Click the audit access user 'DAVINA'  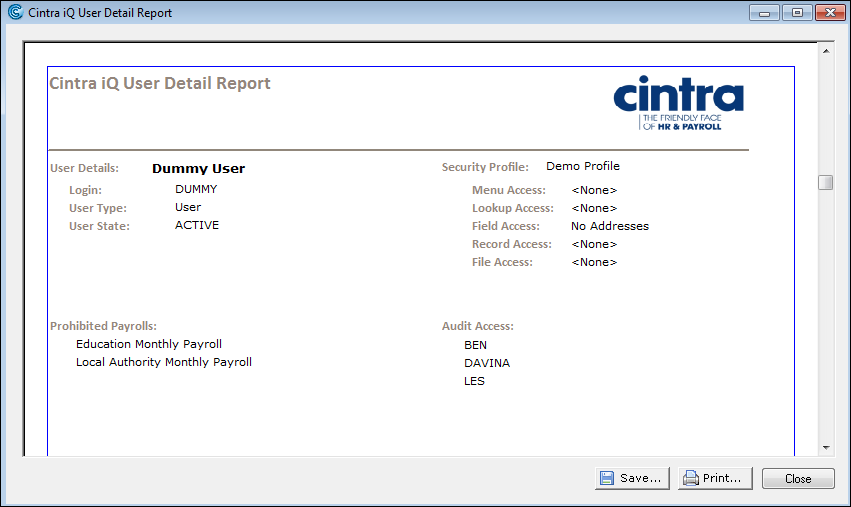[487, 363]
